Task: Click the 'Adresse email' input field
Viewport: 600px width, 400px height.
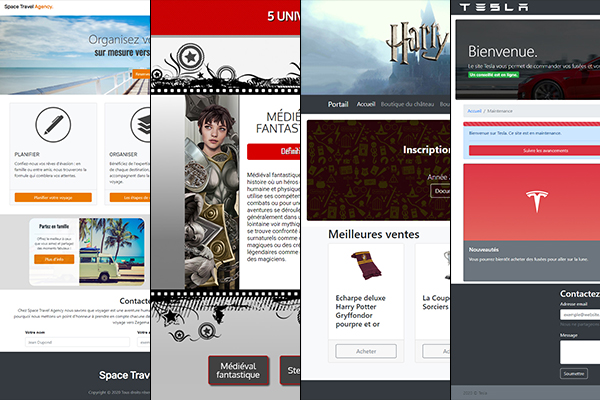Action: click(x=580, y=315)
